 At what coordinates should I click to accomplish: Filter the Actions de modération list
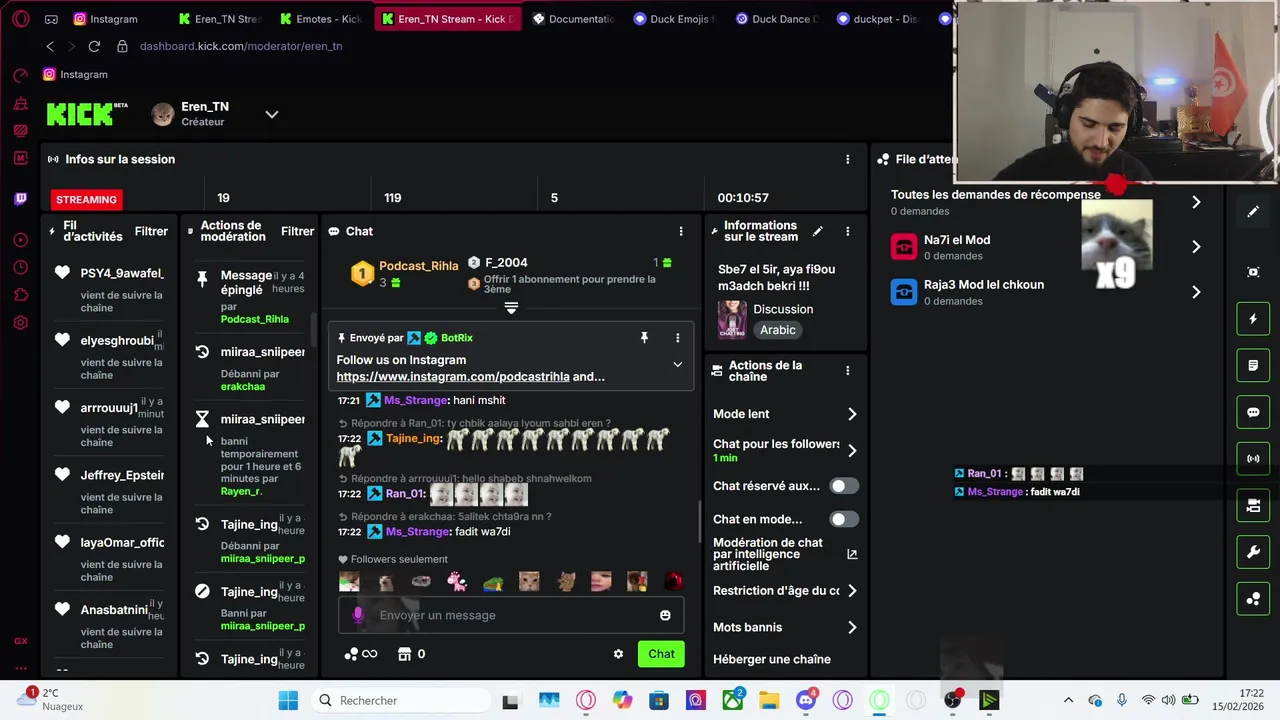click(x=297, y=231)
